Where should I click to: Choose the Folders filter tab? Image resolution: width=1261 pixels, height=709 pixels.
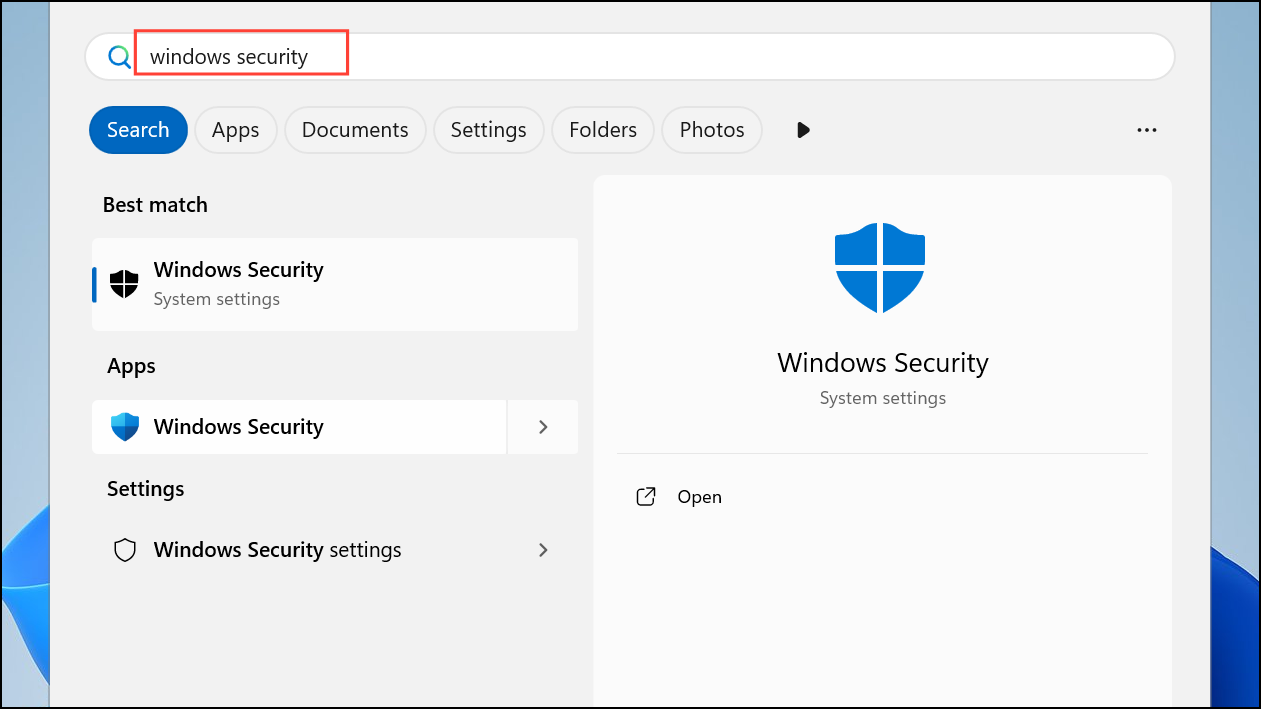603,130
